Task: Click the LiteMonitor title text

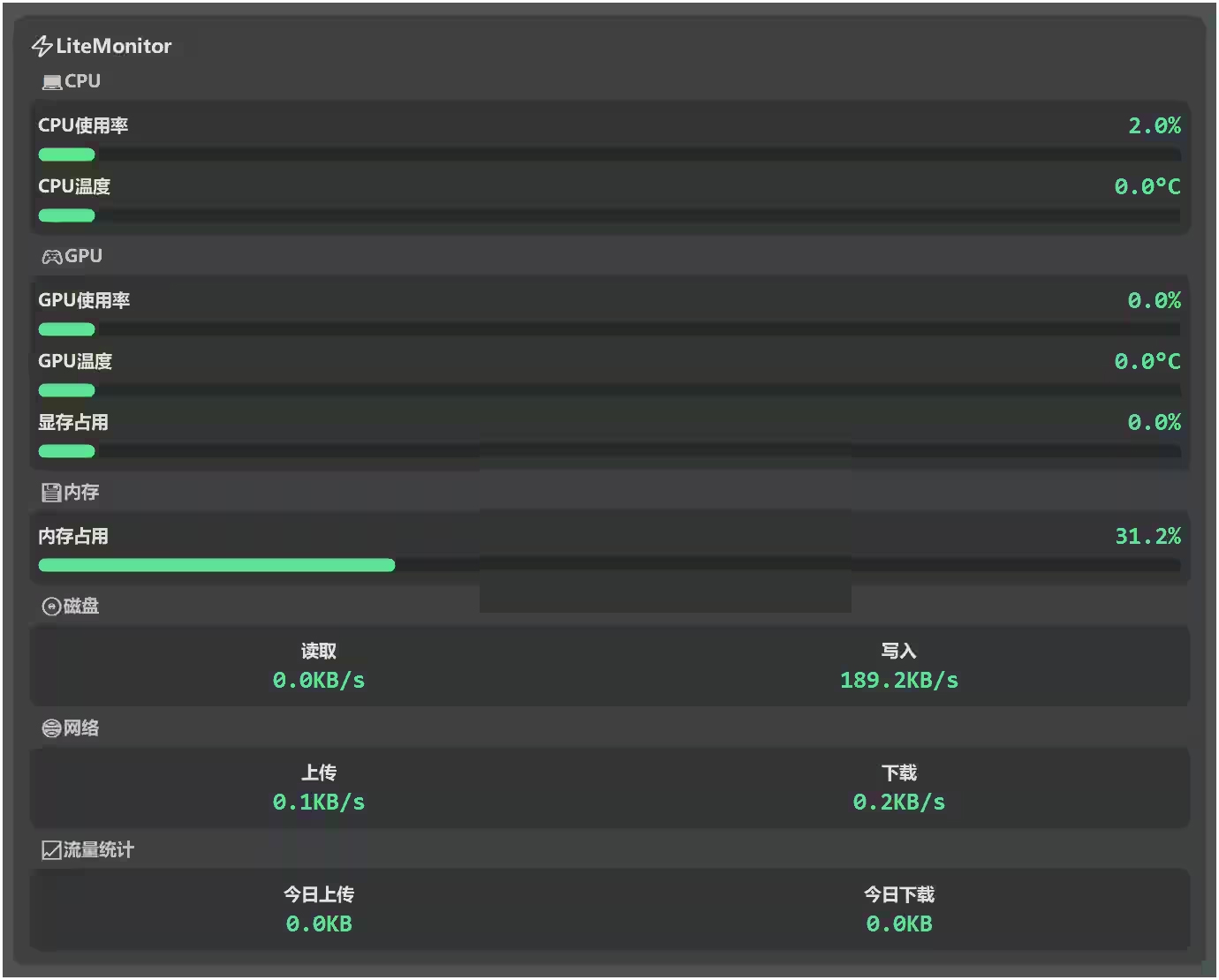Action: (x=114, y=46)
